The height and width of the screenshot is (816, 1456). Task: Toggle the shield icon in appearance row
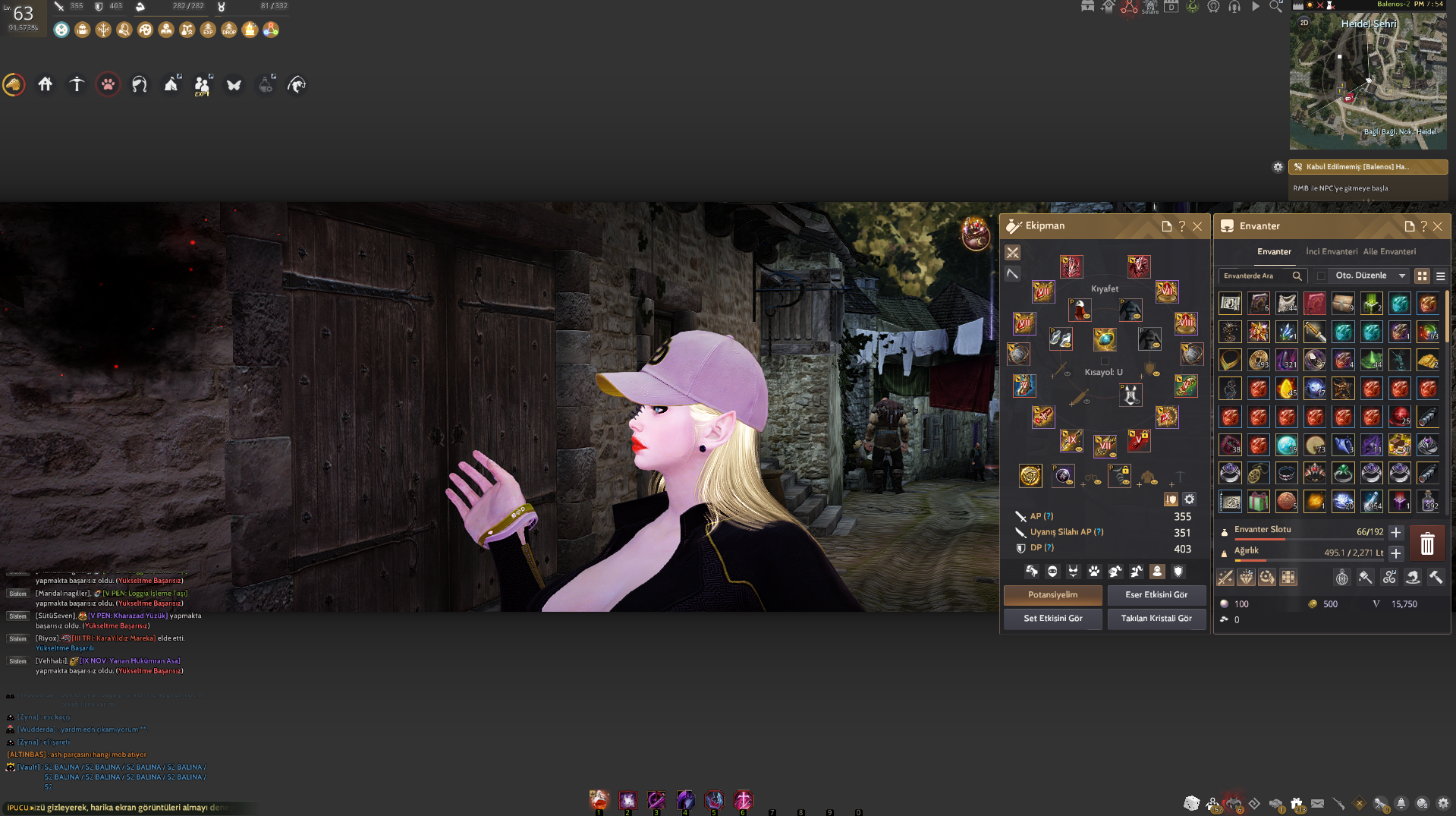click(x=1178, y=572)
